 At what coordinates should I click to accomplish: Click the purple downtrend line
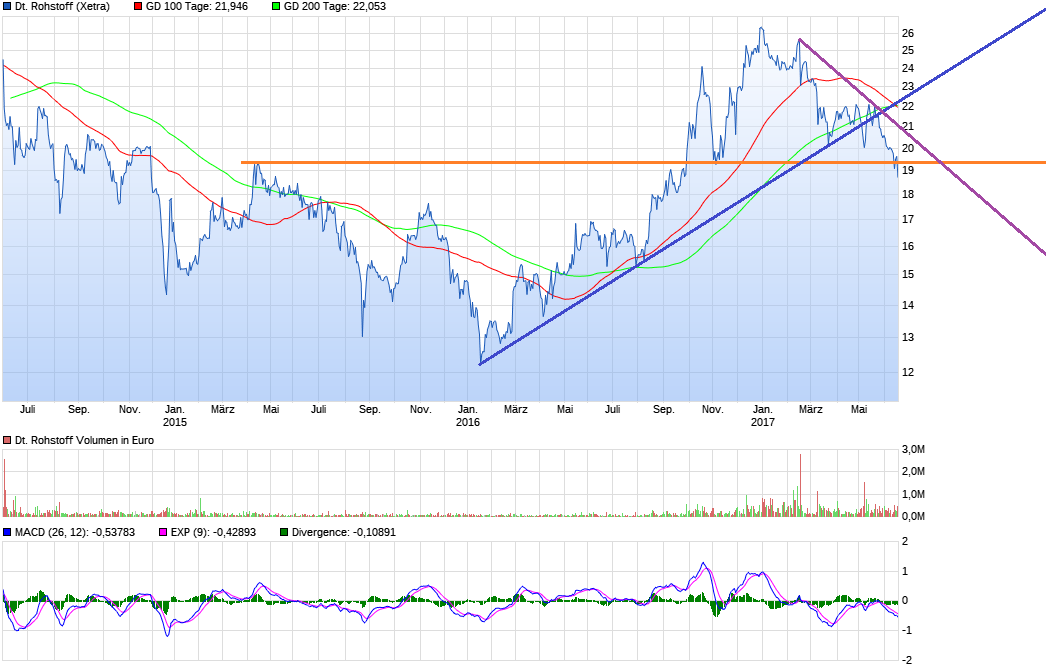(923, 146)
